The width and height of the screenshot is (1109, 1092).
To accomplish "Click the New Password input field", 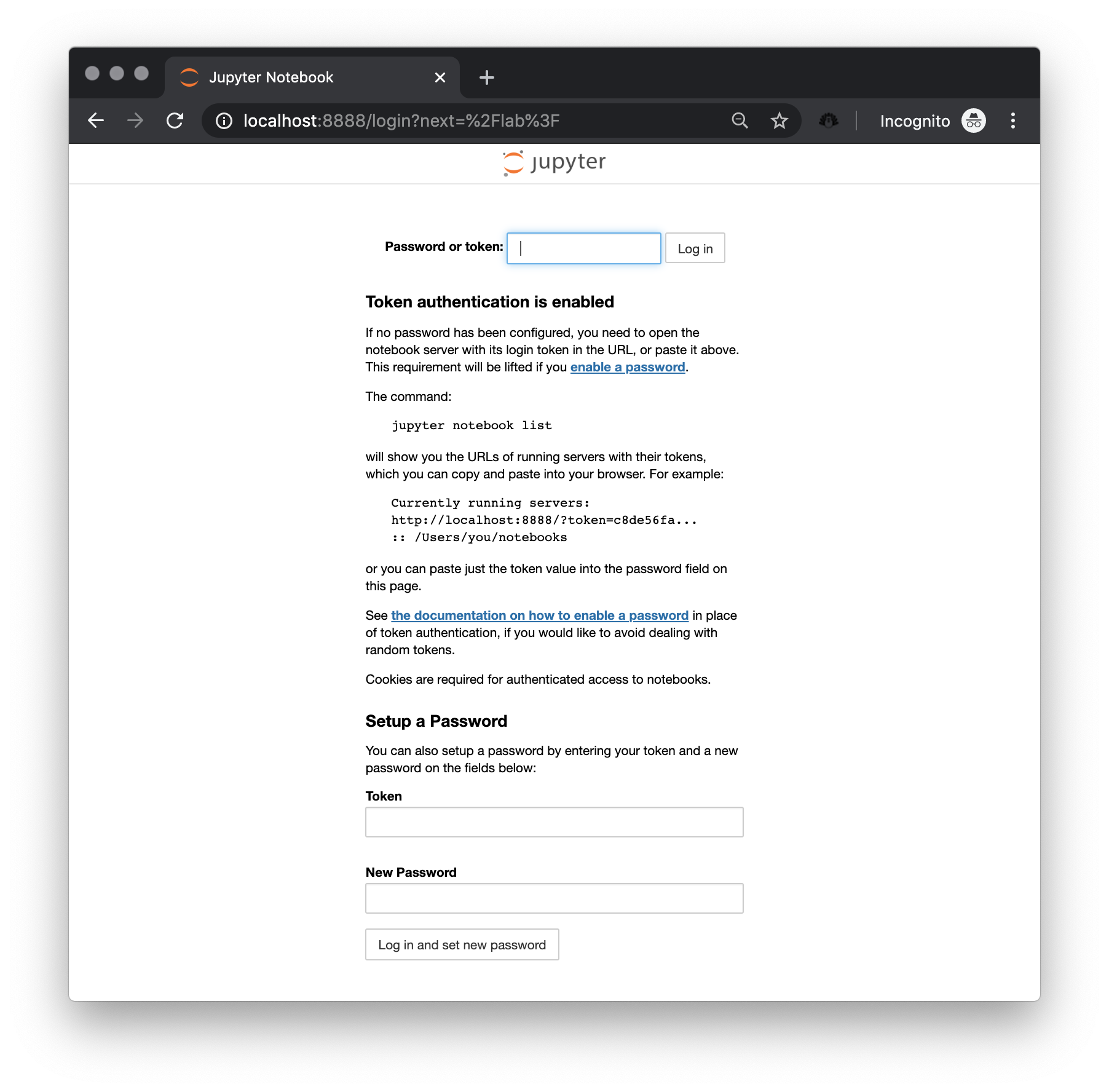I will [554, 898].
